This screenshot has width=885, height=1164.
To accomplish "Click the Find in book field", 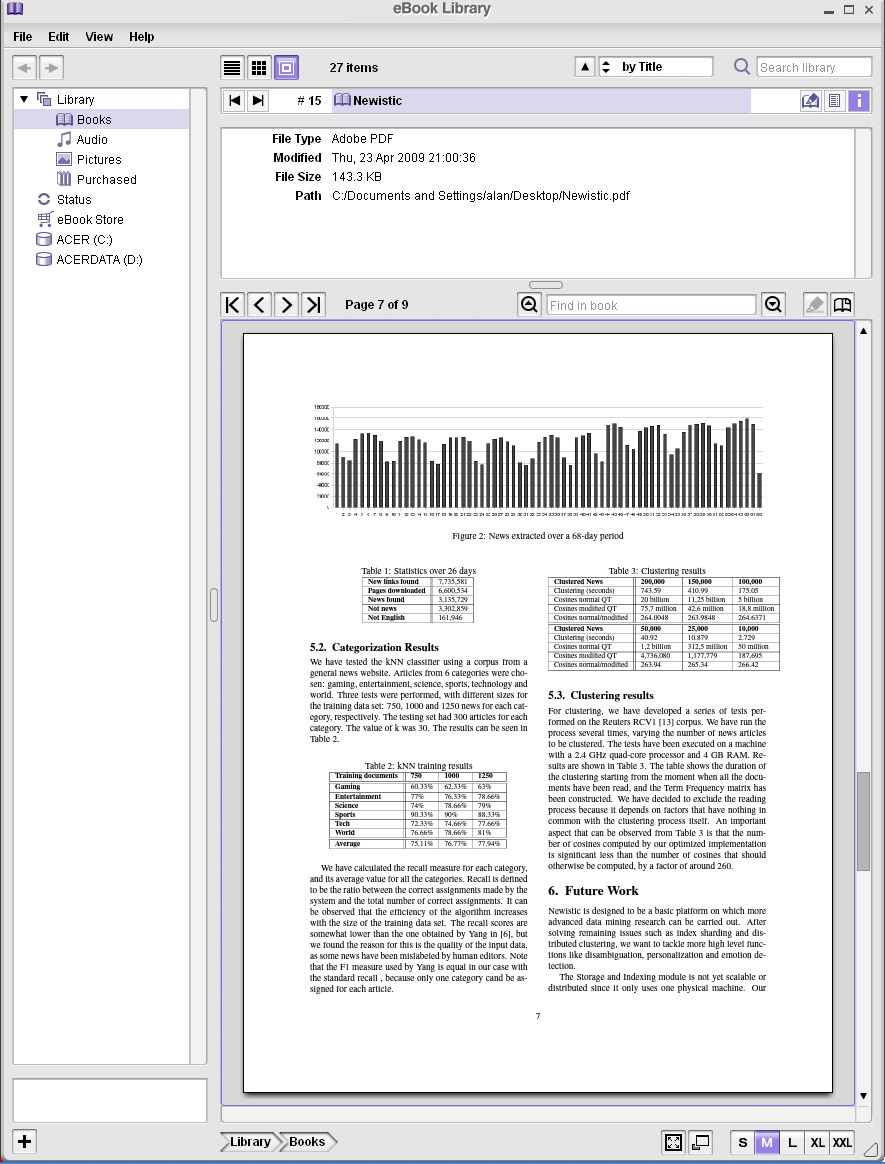I will pyautogui.click(x=651, y=305).
